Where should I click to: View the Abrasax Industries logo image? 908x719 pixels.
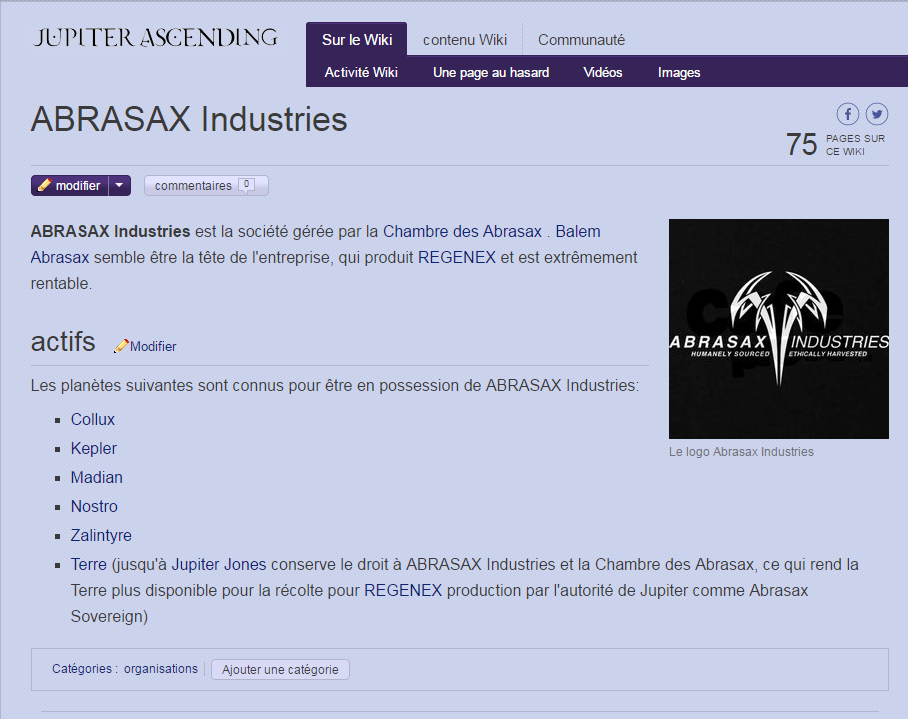778,329
